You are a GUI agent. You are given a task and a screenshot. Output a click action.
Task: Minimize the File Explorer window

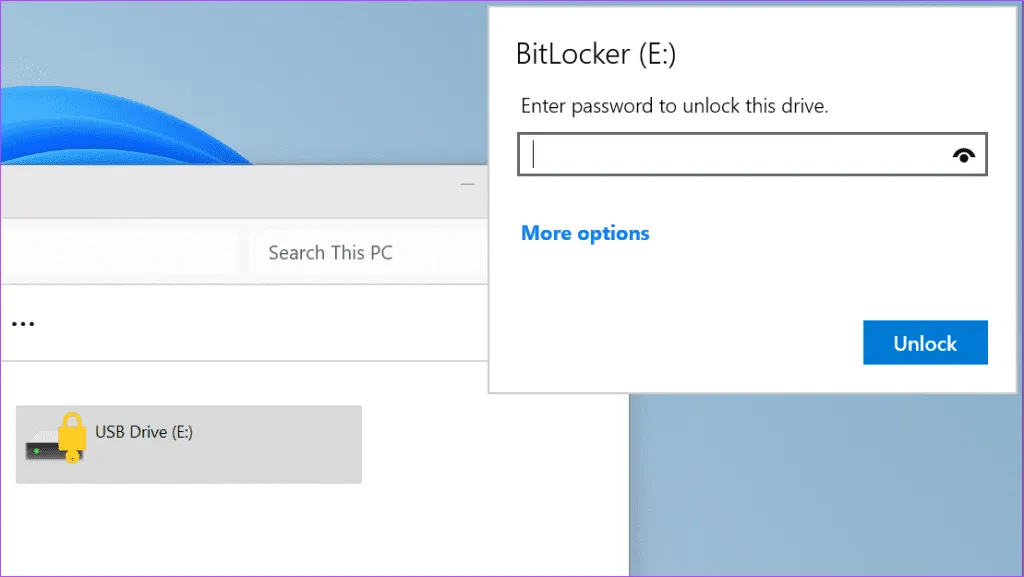[467, 185]
